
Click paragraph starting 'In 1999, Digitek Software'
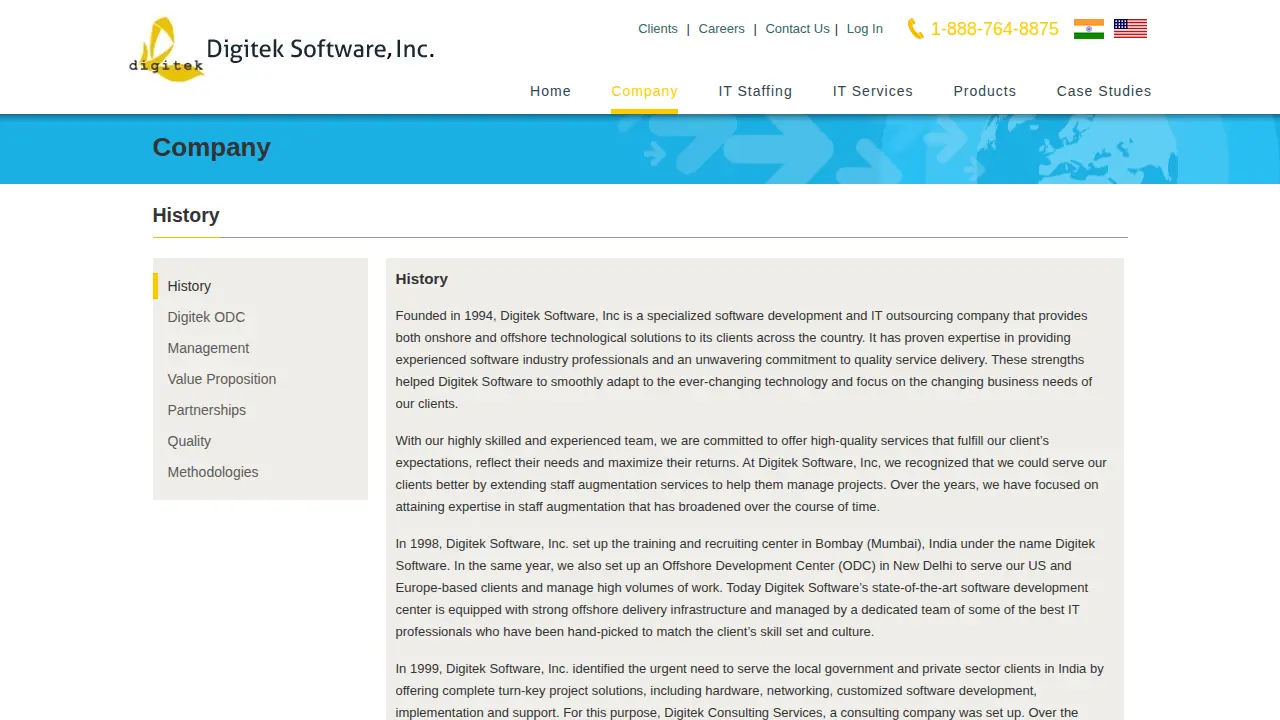point(752,690)
